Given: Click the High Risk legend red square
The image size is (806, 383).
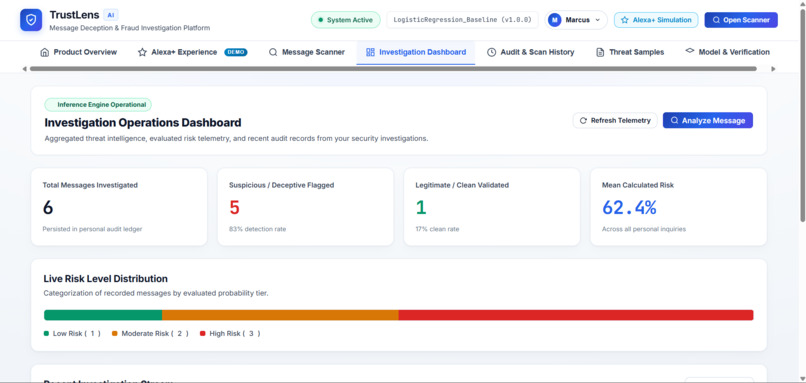Looking at the screenshot, I should pos(203,334).
